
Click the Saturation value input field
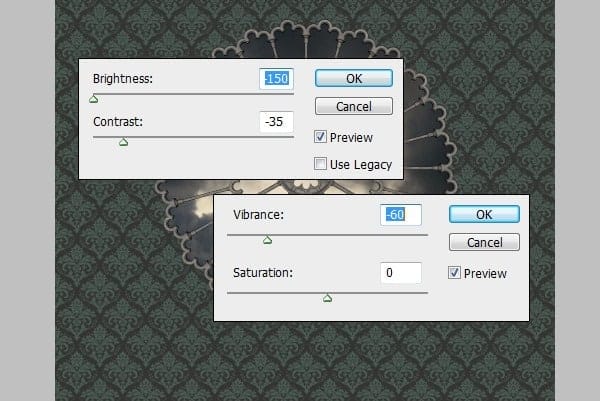coord(401,273)
